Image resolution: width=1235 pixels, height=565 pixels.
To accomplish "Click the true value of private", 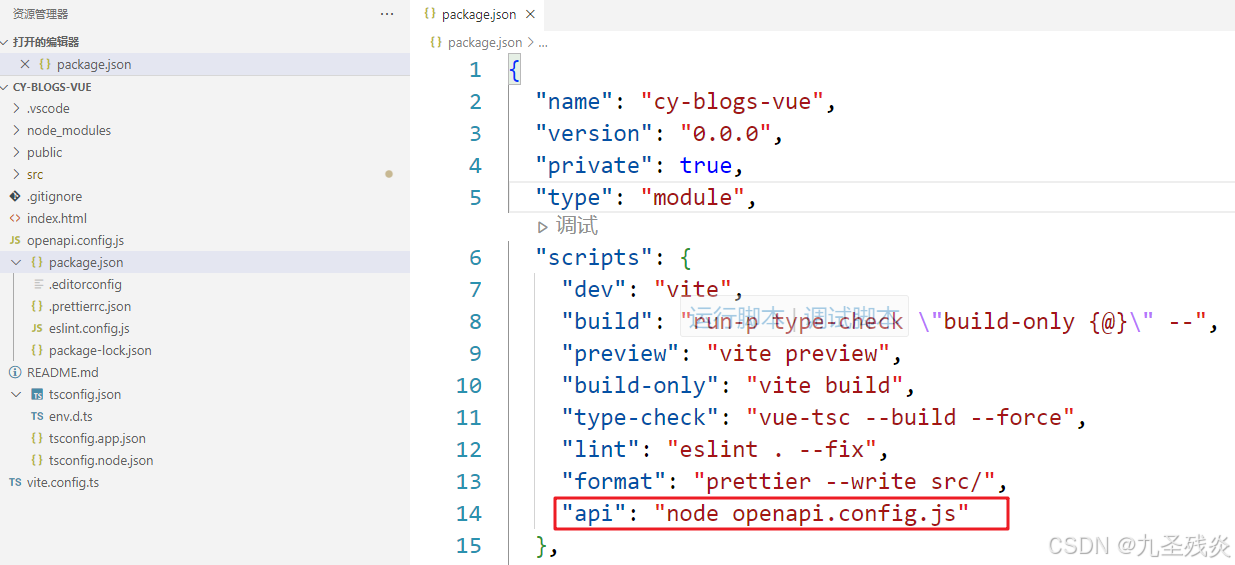I will 706,166.
